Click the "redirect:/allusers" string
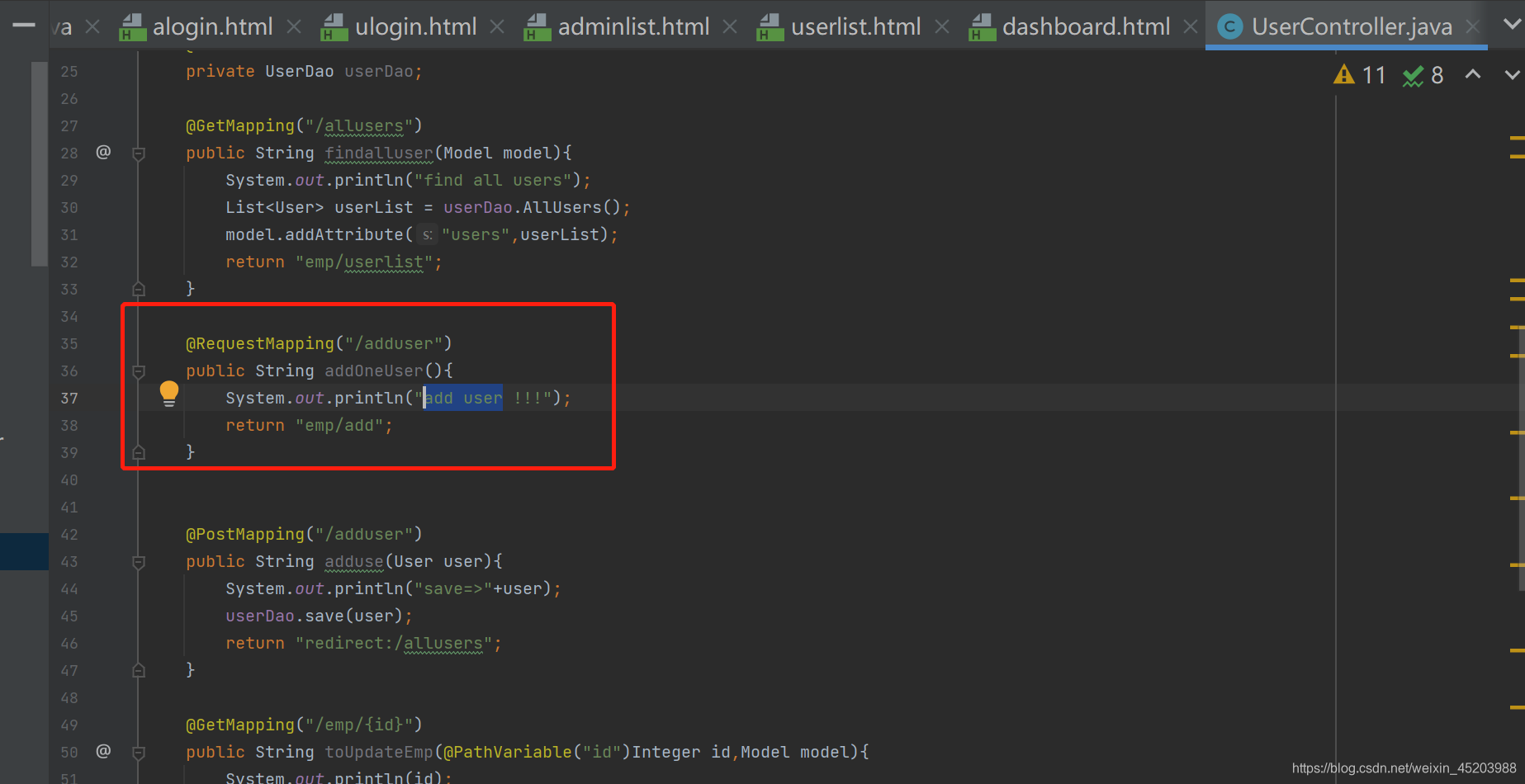 (x=394, y=643)
